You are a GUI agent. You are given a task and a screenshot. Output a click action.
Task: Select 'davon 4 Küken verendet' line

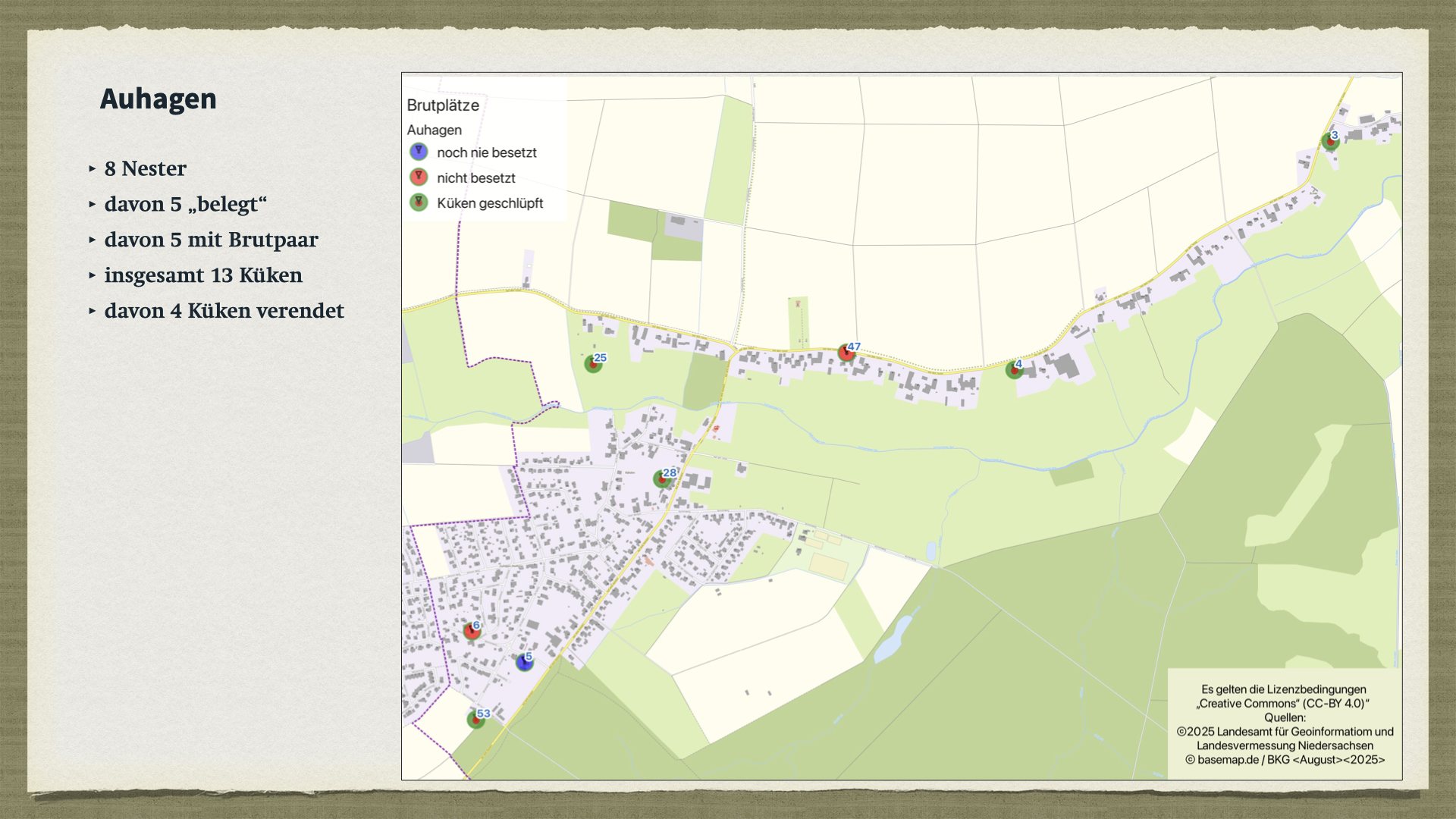(x=224, y=311)
